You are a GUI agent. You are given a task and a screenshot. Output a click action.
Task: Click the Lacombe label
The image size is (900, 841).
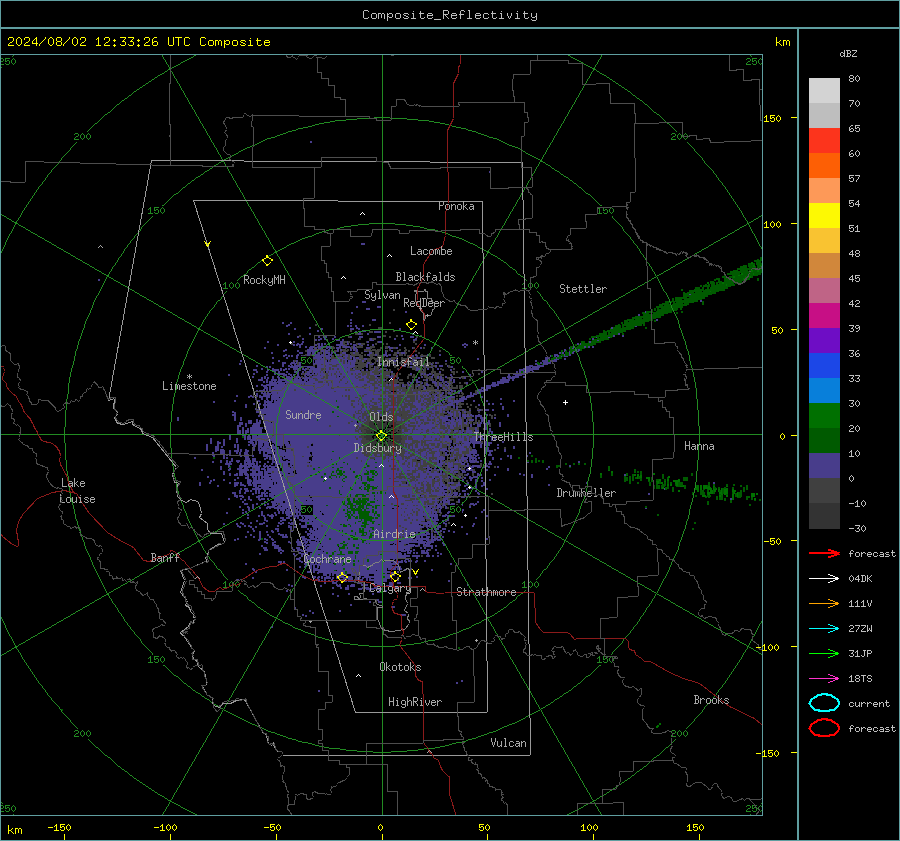pos(431,251)
